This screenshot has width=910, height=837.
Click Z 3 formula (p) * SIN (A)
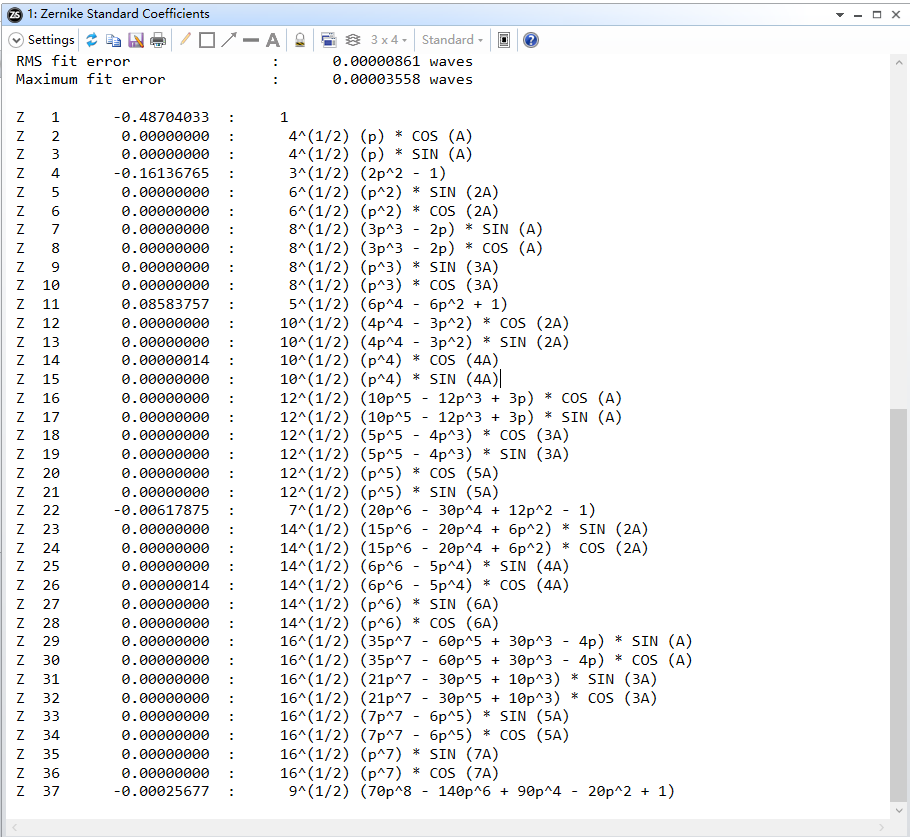(x=380, y=154)
